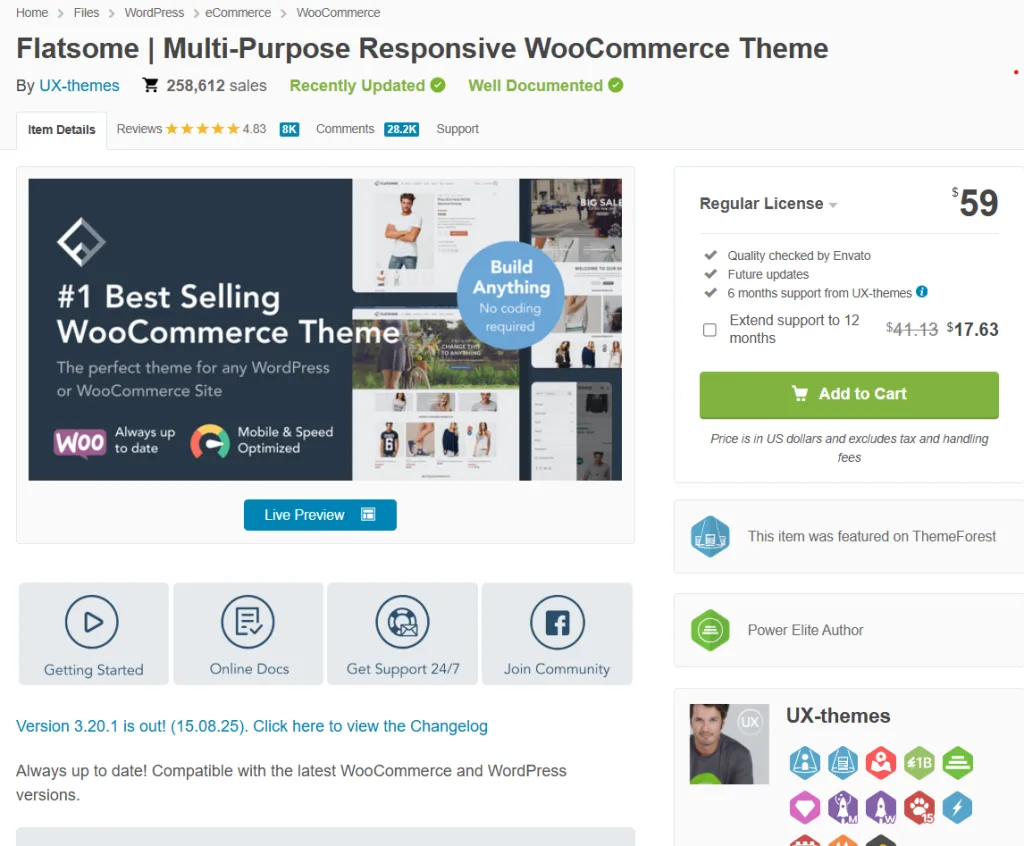The width and height of the screenshot is (1024, 846).
Task: Expand the Regular License dropdown
Action: (768, 204)
